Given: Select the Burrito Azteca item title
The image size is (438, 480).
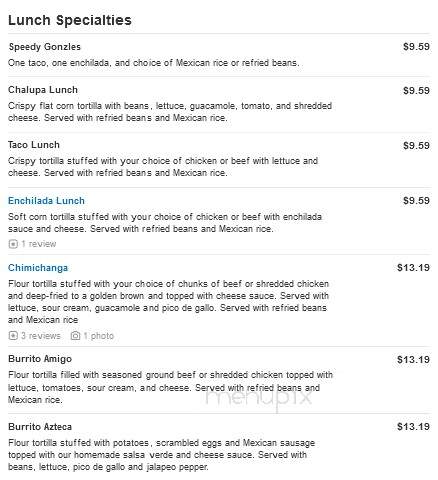Looking at the screenshot, I should [x=40, y=427].
